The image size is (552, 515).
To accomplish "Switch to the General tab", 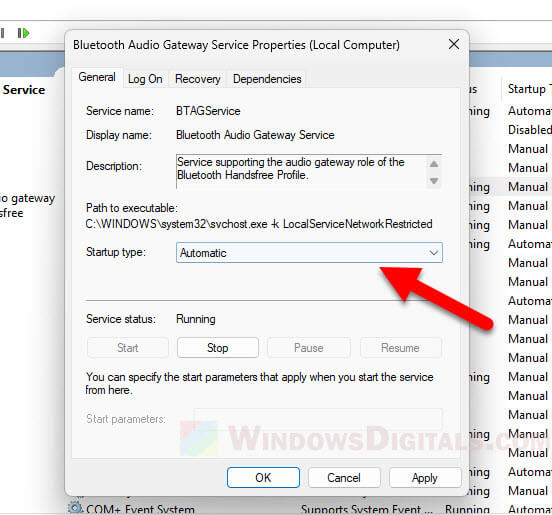I will point(97,77).
